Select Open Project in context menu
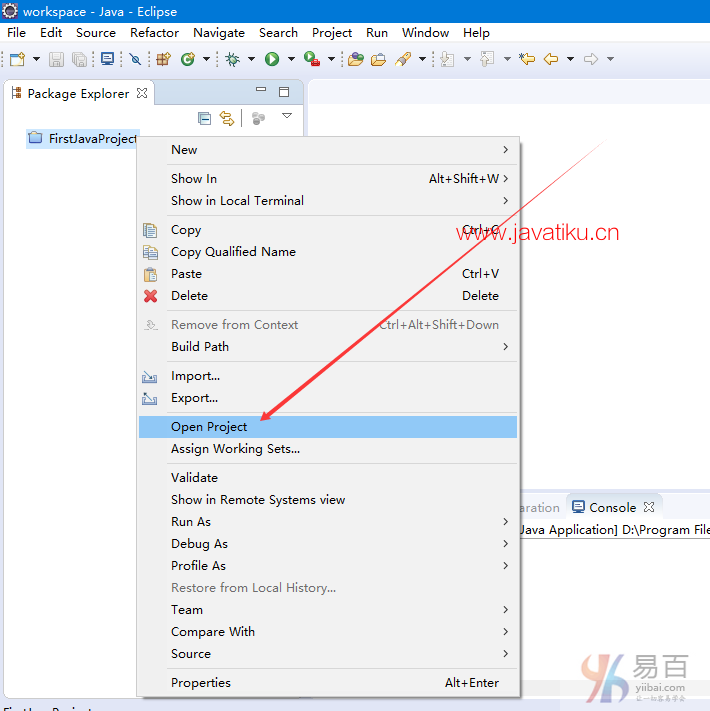 coord(328,427)
